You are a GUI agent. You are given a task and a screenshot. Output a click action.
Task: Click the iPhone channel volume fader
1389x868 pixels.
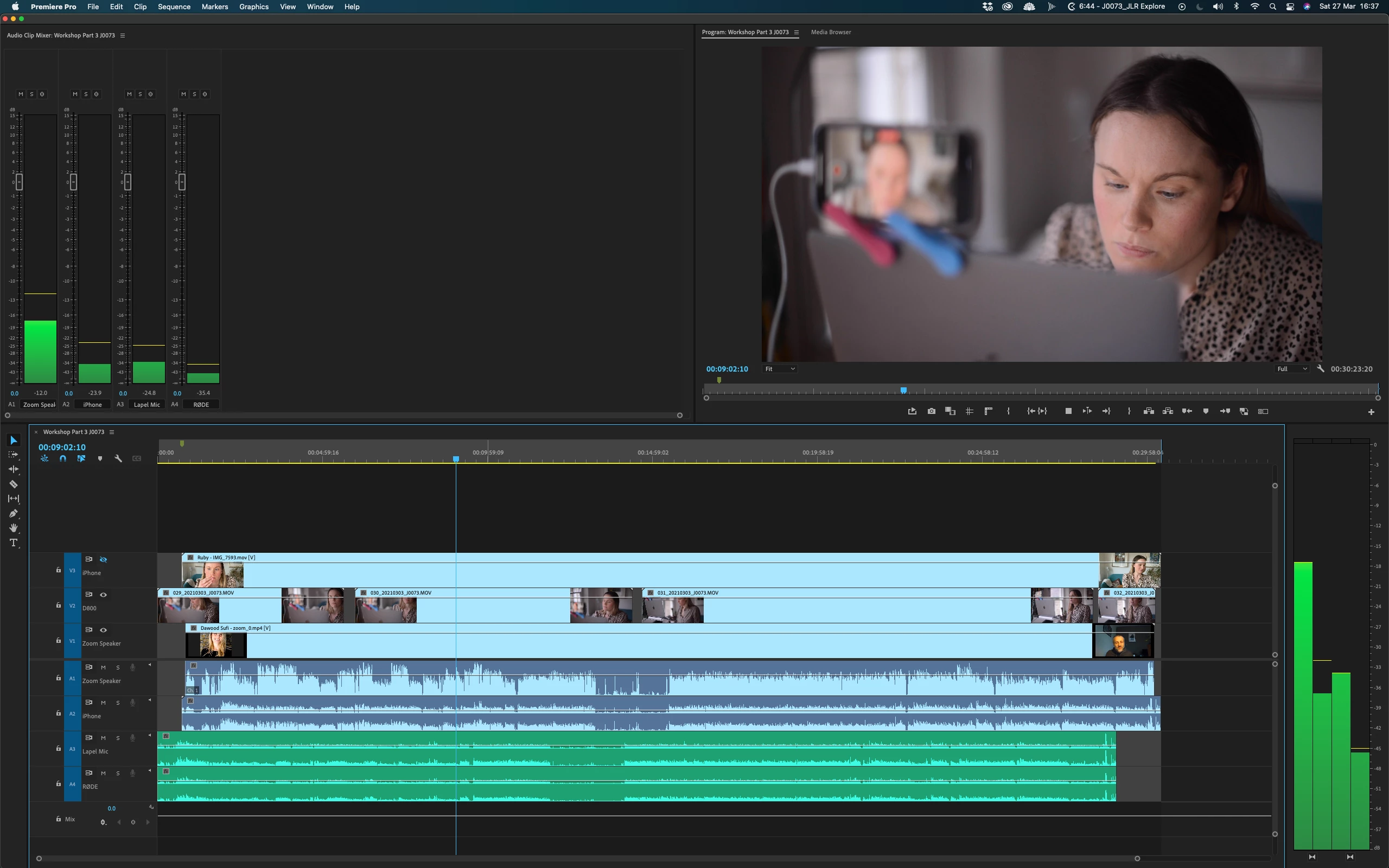pyautogui.click(x=73, y=182)
